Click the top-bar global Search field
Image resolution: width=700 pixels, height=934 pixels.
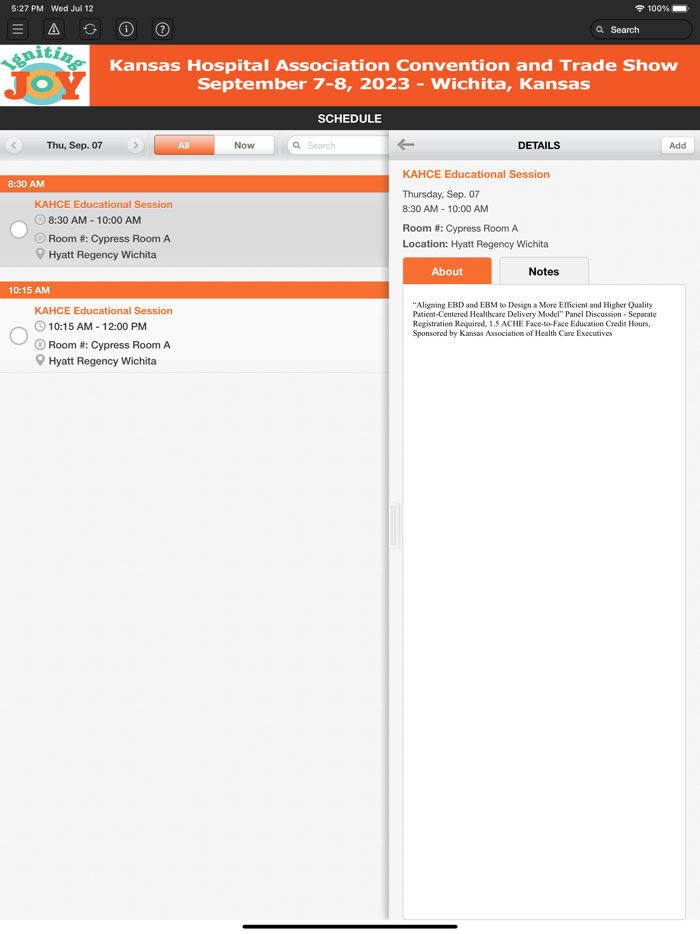pos(641,30)
